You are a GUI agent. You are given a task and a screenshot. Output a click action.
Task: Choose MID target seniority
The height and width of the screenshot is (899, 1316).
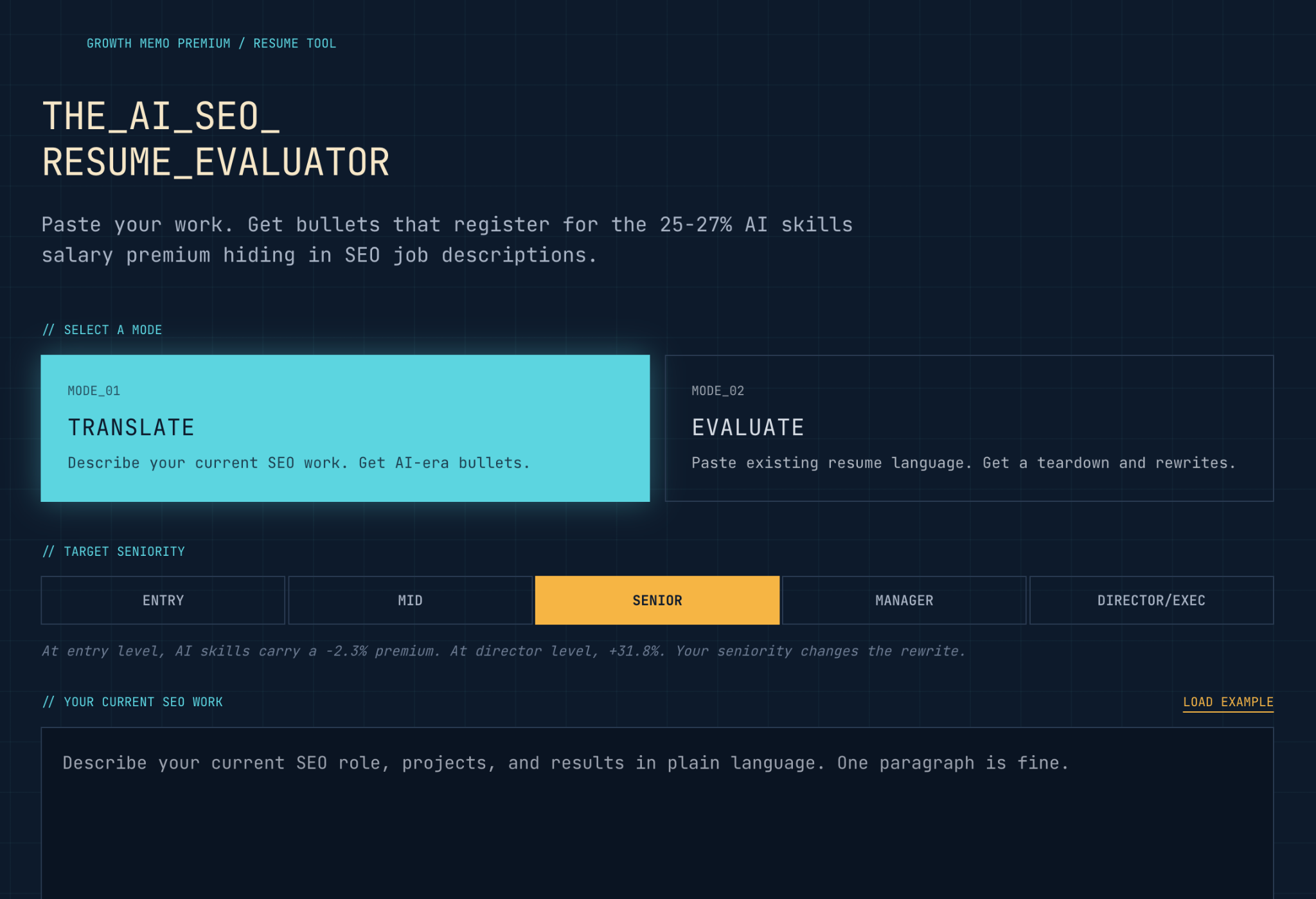coord(410,600)
